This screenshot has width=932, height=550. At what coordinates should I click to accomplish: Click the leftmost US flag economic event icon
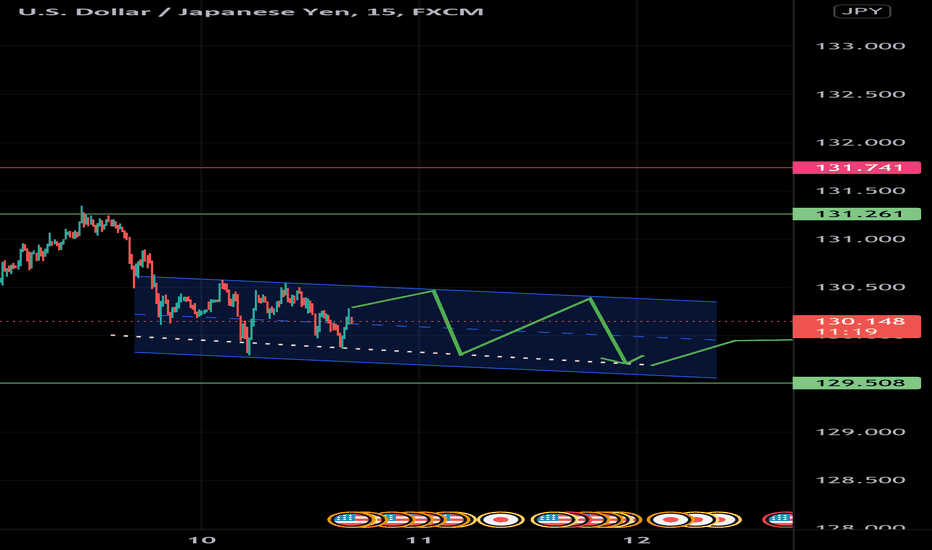coord(351,520)
